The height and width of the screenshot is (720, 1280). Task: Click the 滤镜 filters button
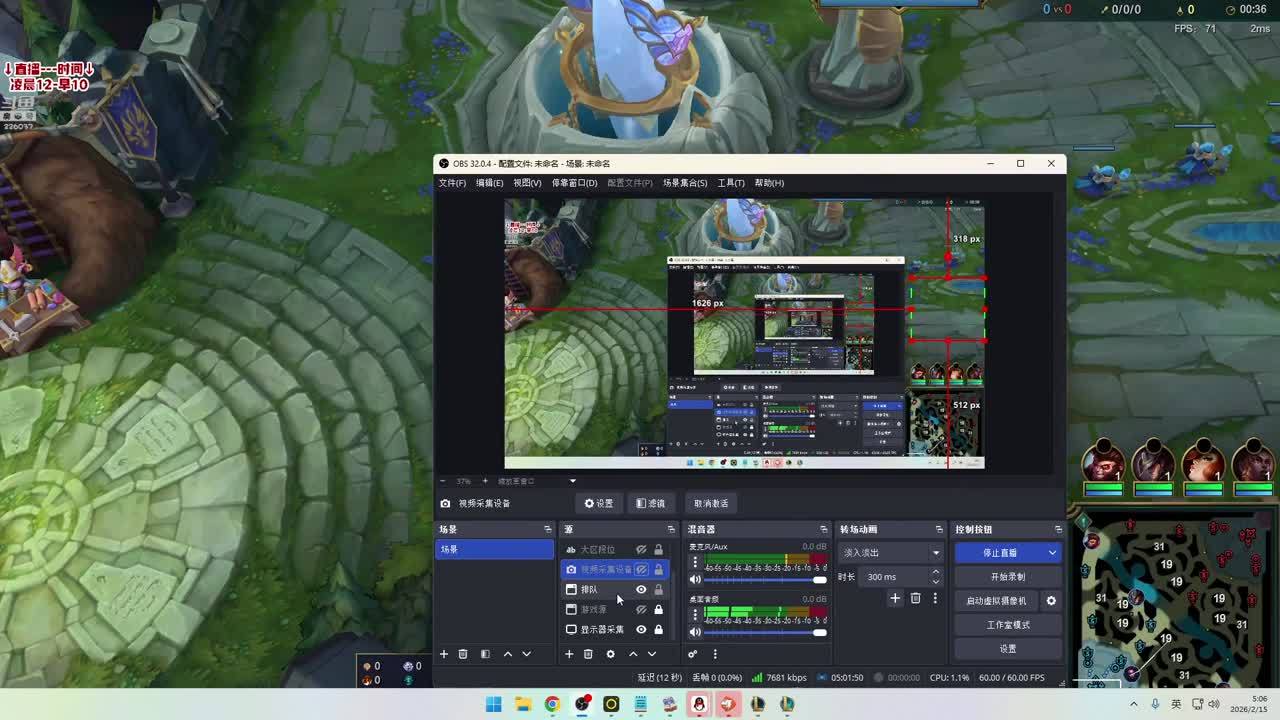pos(650,503)
